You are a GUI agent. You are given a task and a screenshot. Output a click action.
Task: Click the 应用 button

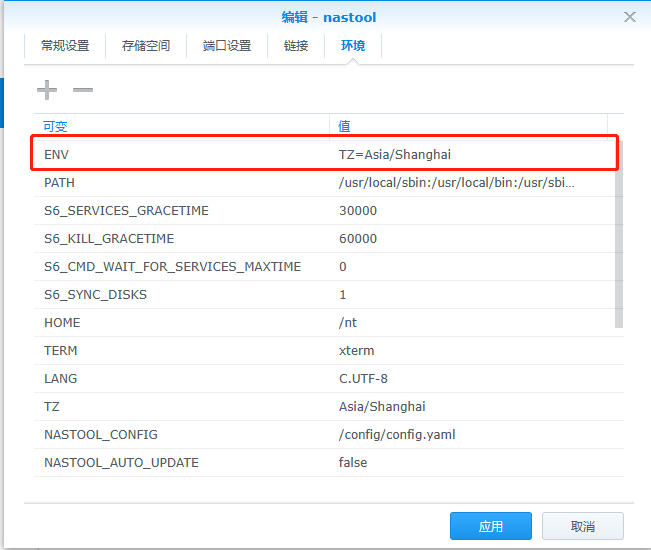click(490, 526)
